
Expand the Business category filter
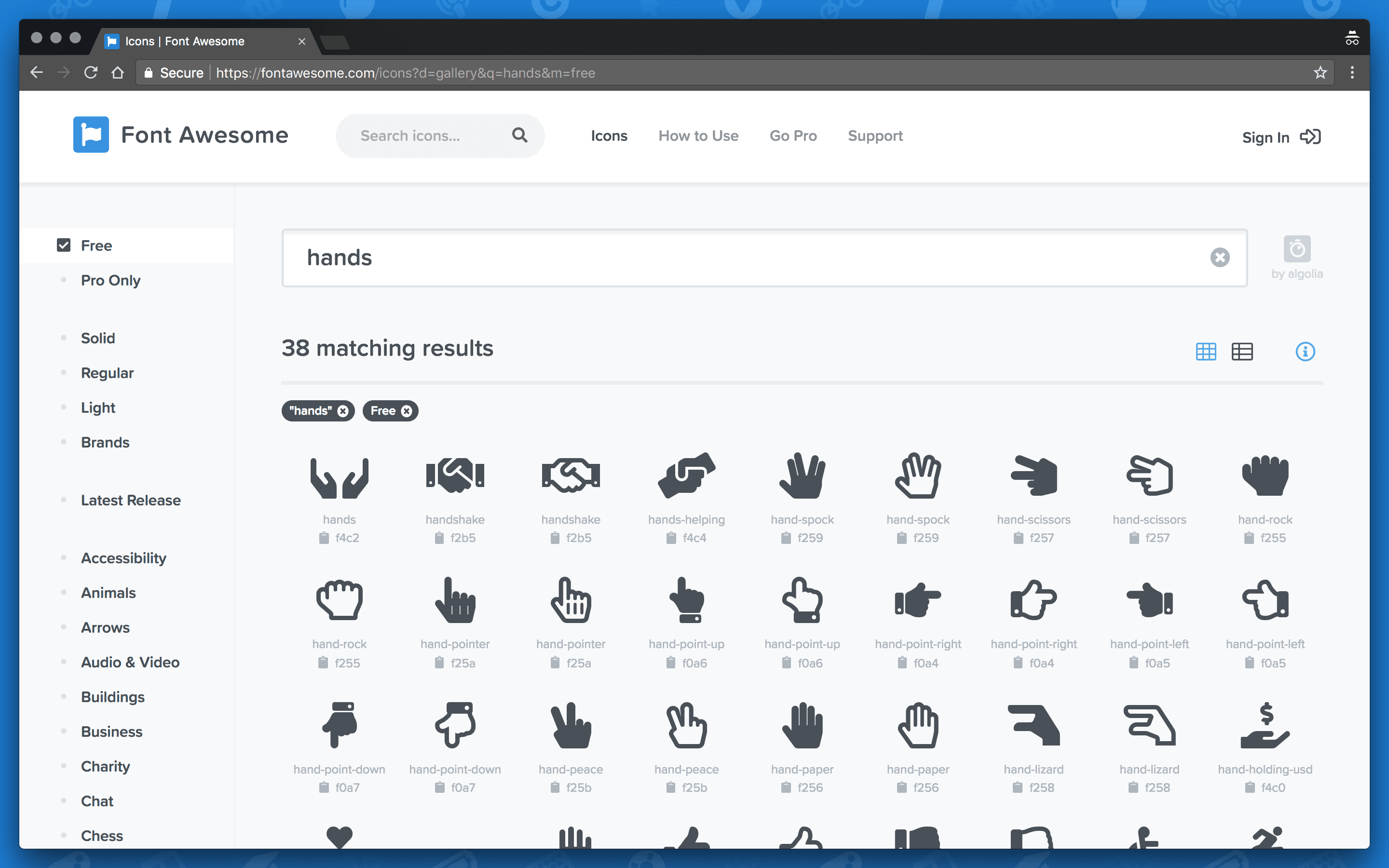(x=110, y=731)
